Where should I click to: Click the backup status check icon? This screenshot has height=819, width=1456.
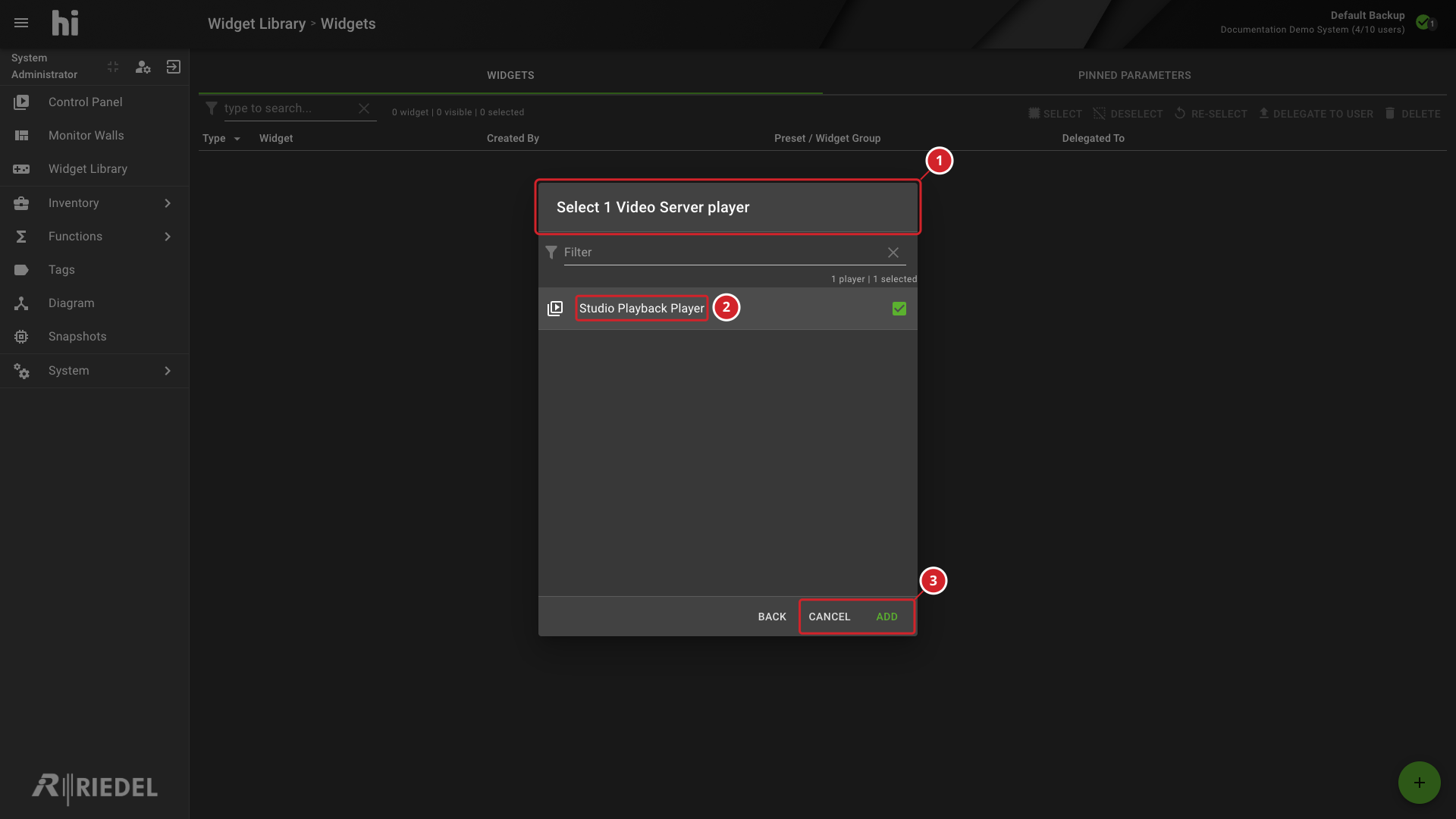(1423, 22)
